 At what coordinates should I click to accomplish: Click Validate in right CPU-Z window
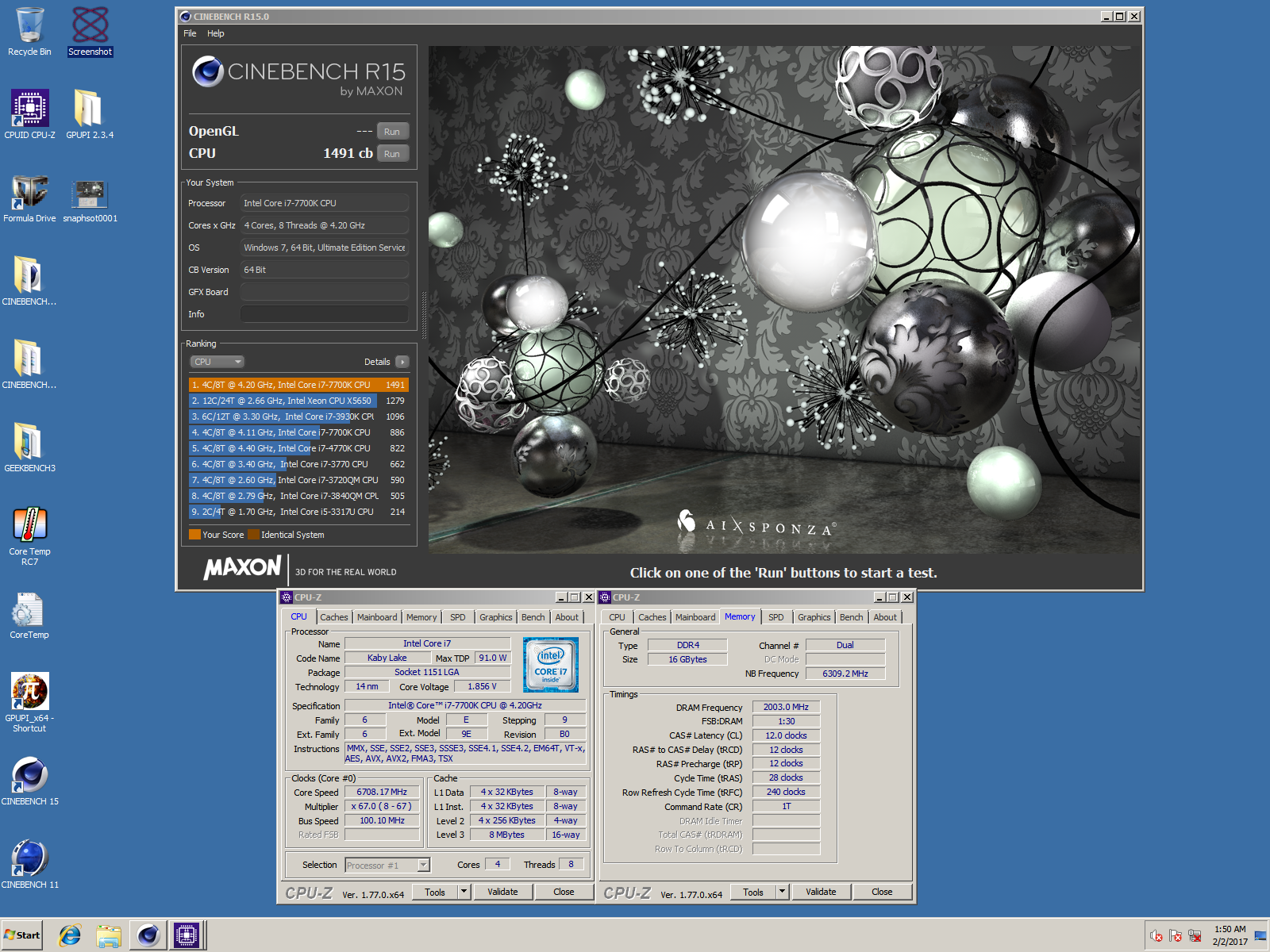[x=821, y=892]
